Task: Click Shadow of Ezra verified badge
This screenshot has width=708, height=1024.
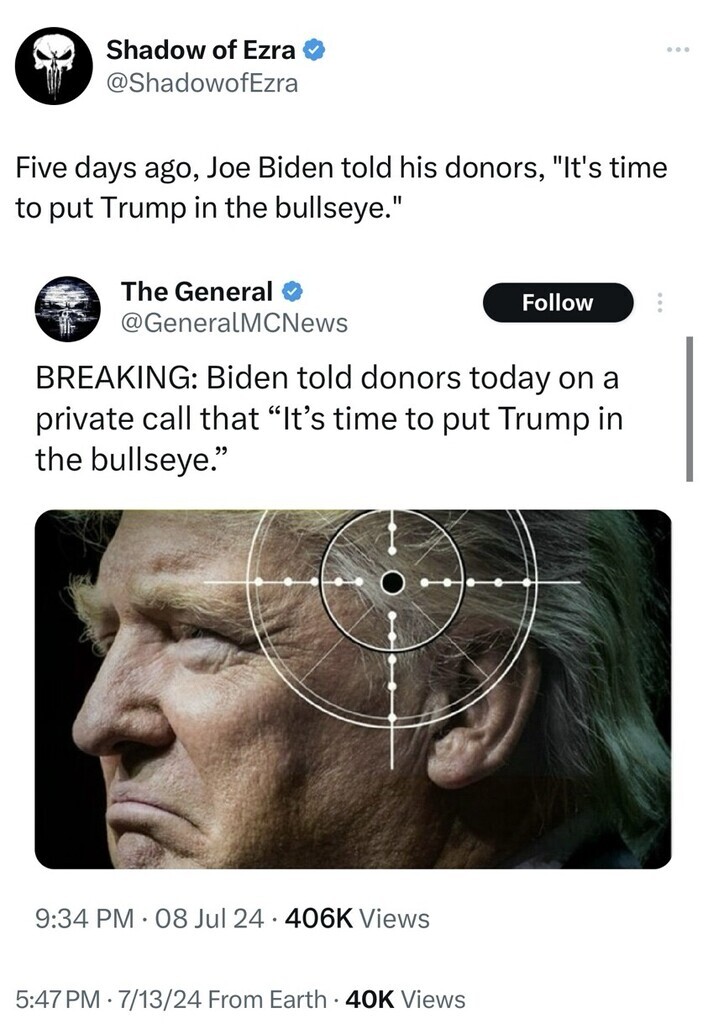Action: (315, 50)
